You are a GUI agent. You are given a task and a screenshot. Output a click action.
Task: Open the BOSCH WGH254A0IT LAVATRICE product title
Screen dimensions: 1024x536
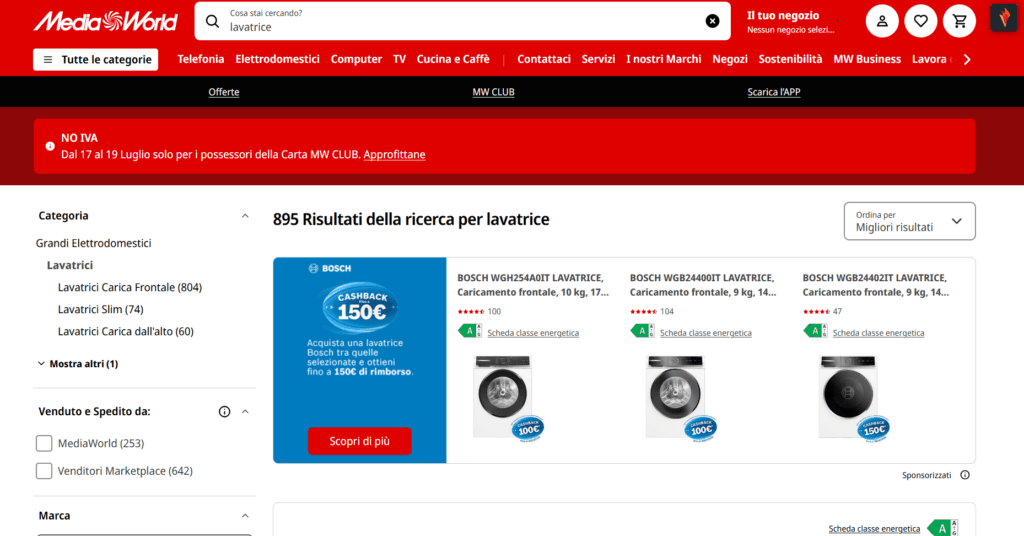pos(533,285)
